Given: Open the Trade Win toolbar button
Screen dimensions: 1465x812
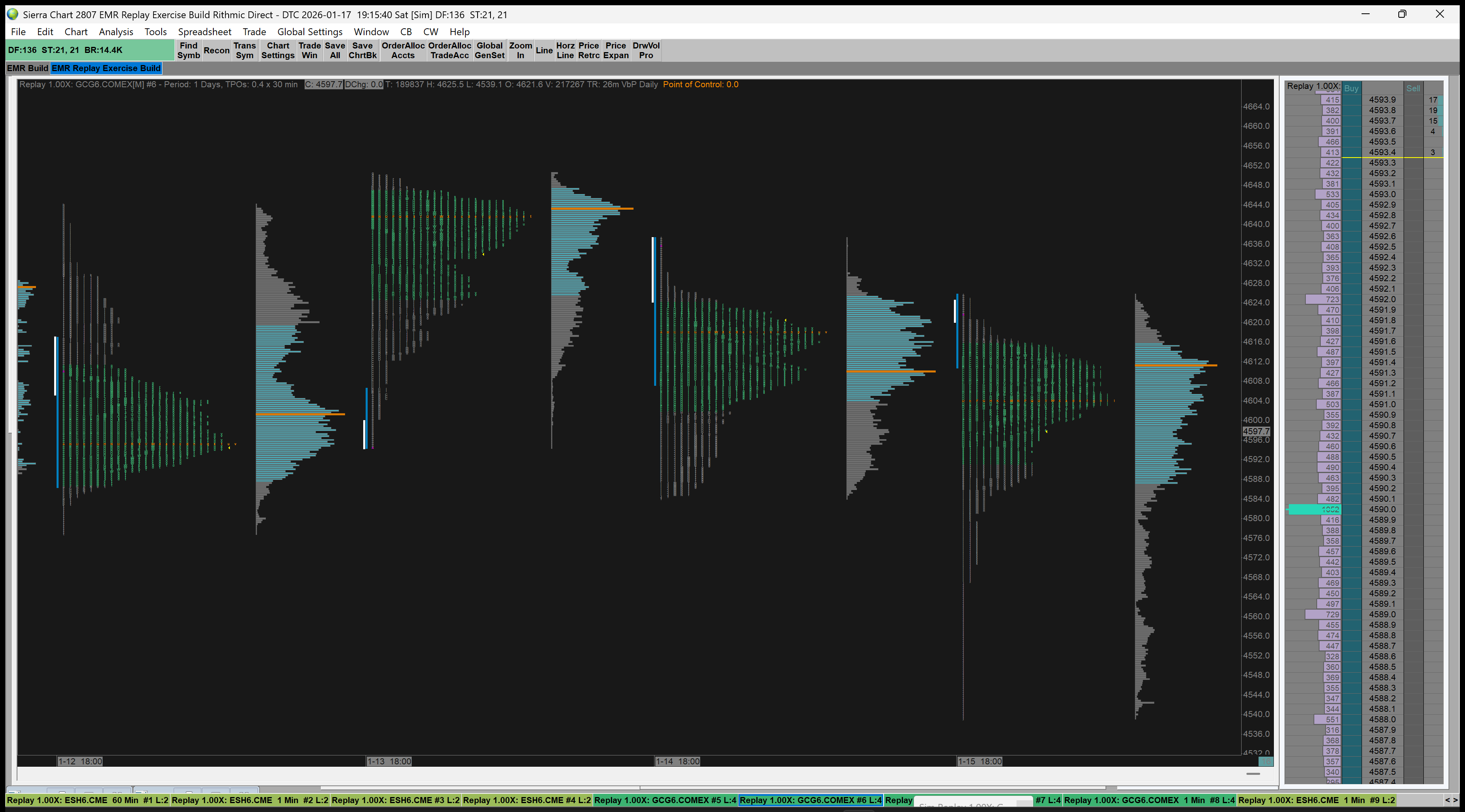Looking at the screenshot, I should (x=309, y=50).
